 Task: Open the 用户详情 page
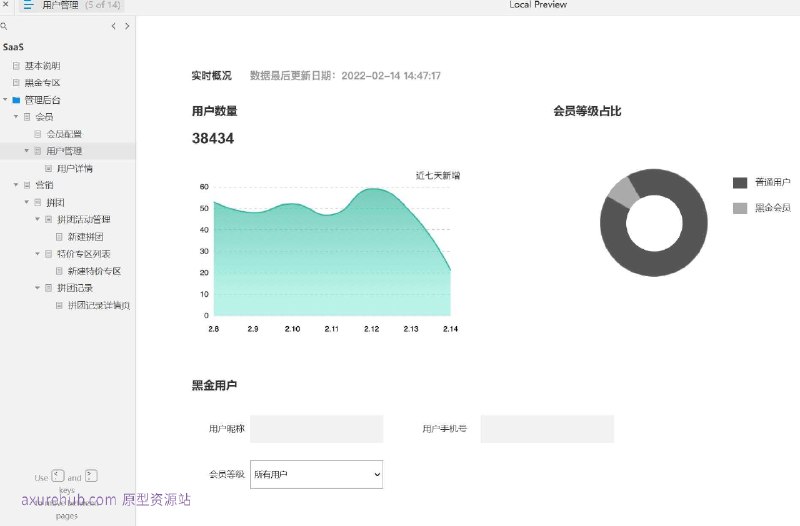[x=74, y=168]
